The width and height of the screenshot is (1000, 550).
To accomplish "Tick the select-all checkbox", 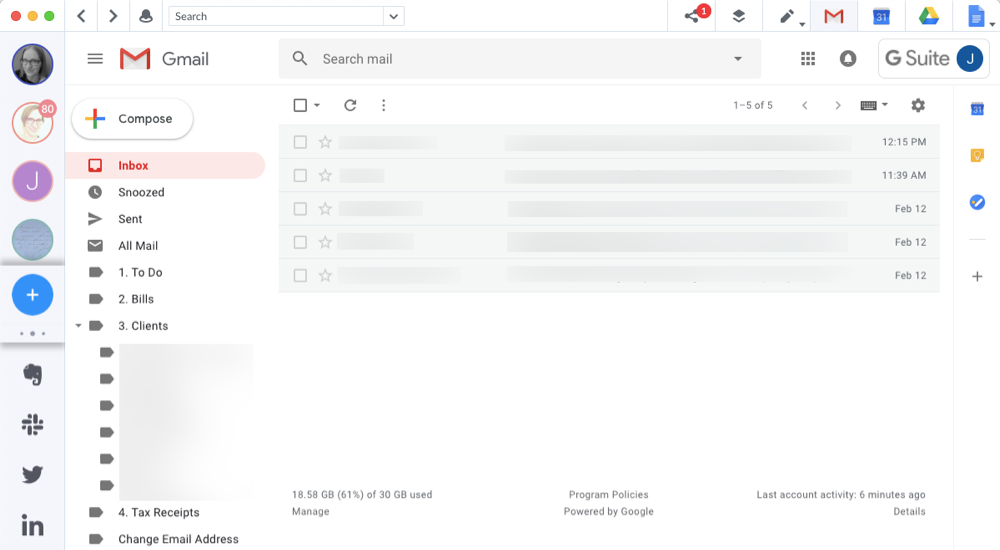I will click(x=300, y=105).
